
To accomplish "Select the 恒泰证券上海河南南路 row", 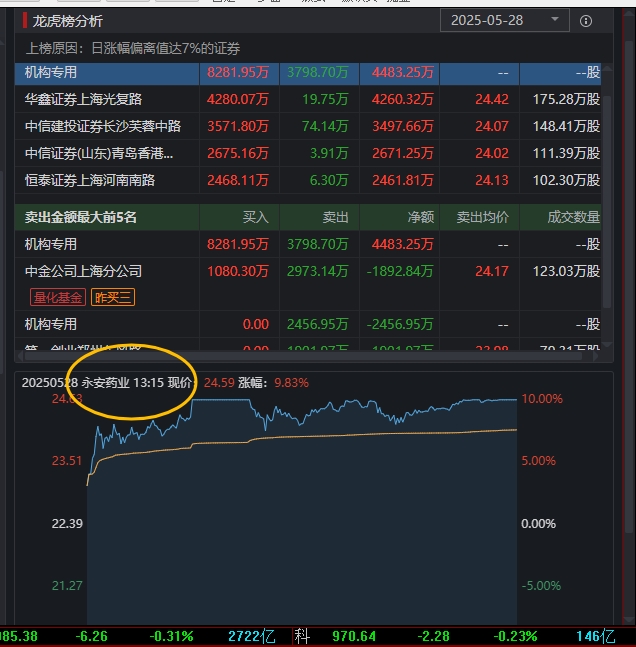I will [x=307, y=180].
